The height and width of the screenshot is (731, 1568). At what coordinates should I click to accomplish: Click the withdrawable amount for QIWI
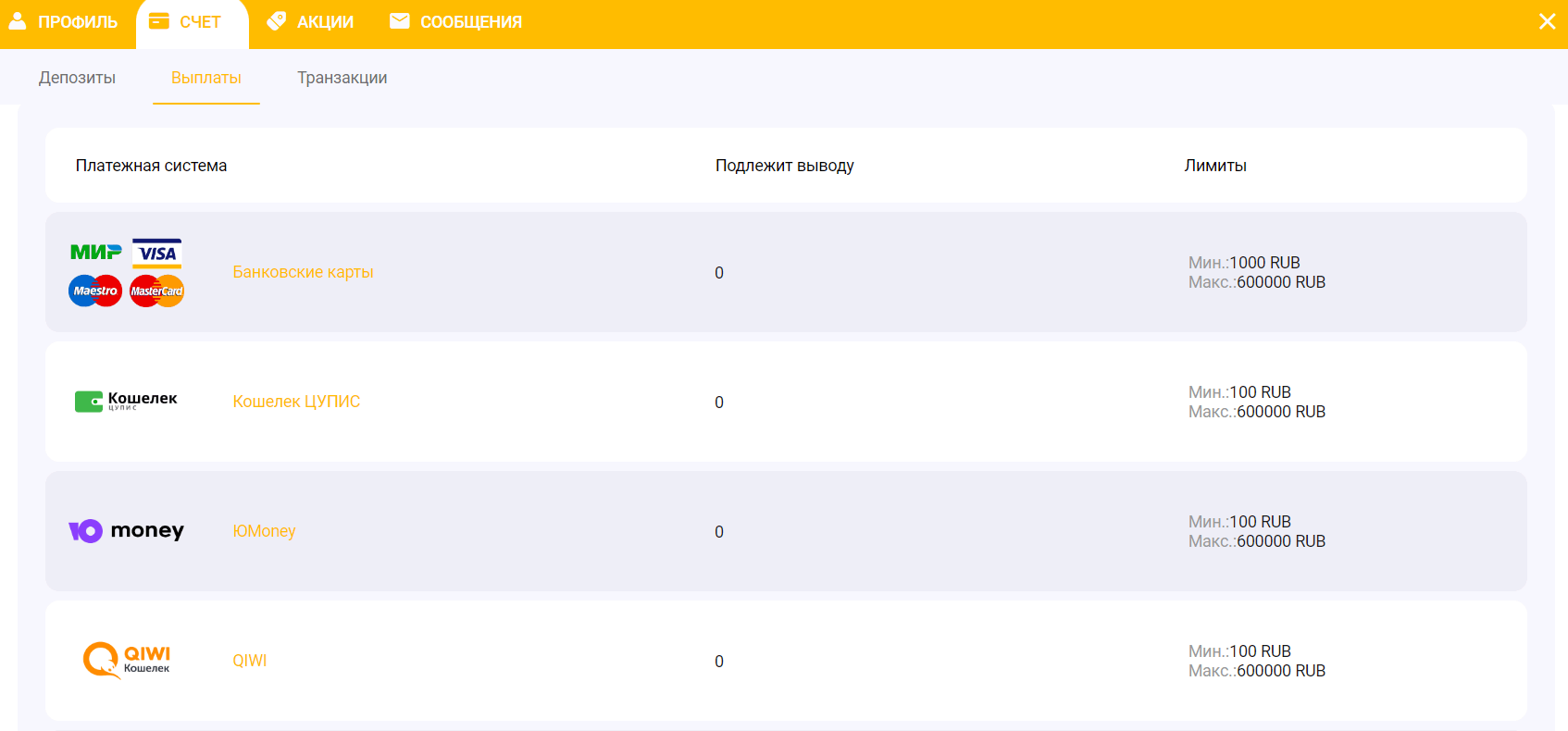(719, 662)
